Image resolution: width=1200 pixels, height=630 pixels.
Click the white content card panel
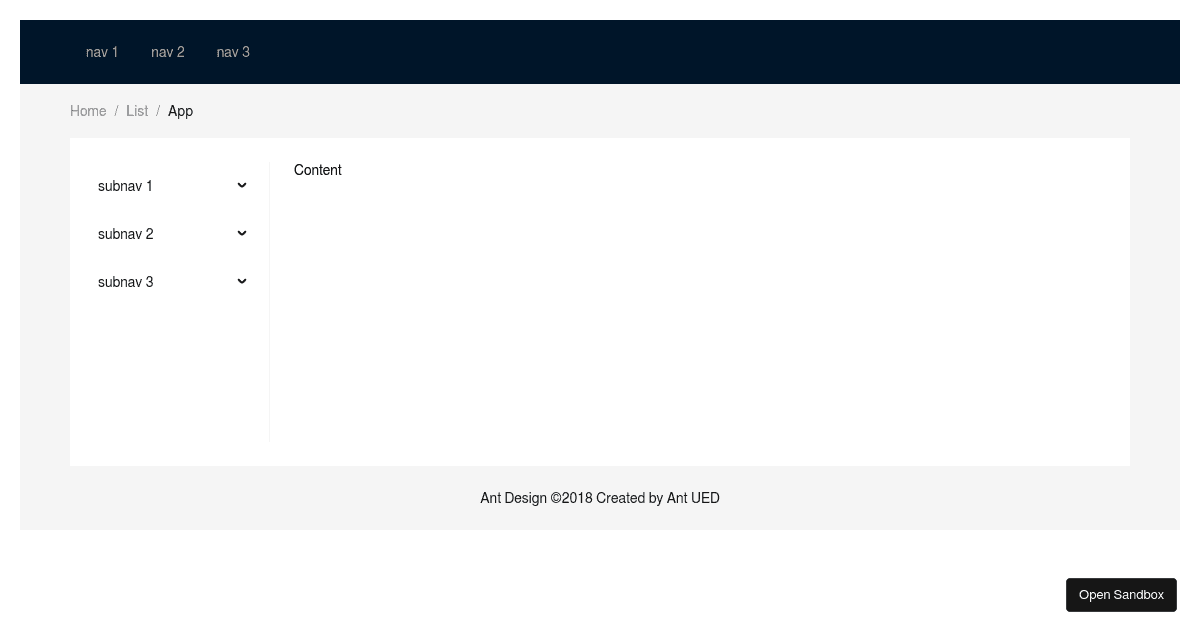[700, 350]
